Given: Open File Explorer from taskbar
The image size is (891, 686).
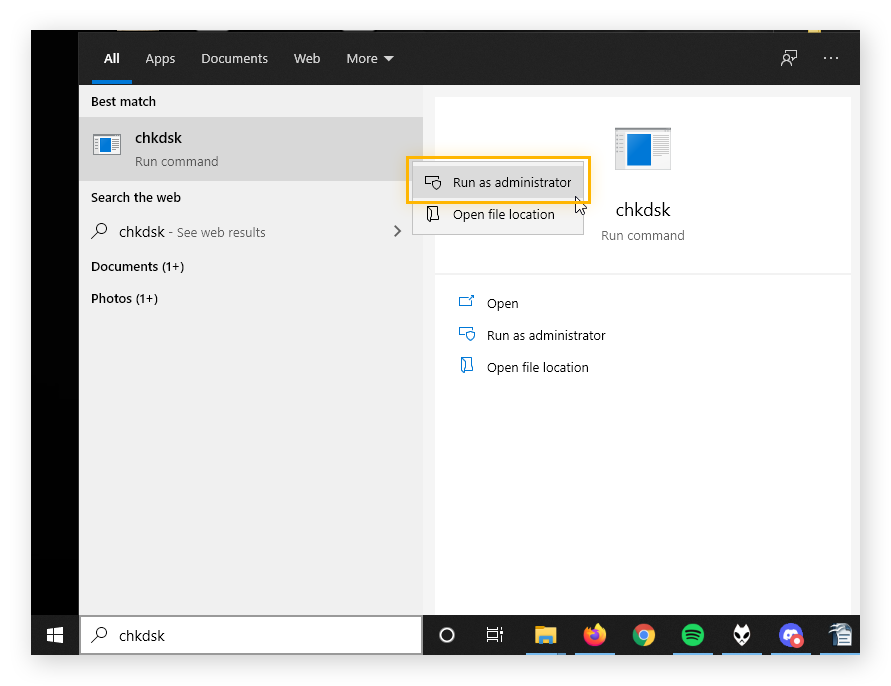Looking at the screenshot, I should tap(545, 635).
